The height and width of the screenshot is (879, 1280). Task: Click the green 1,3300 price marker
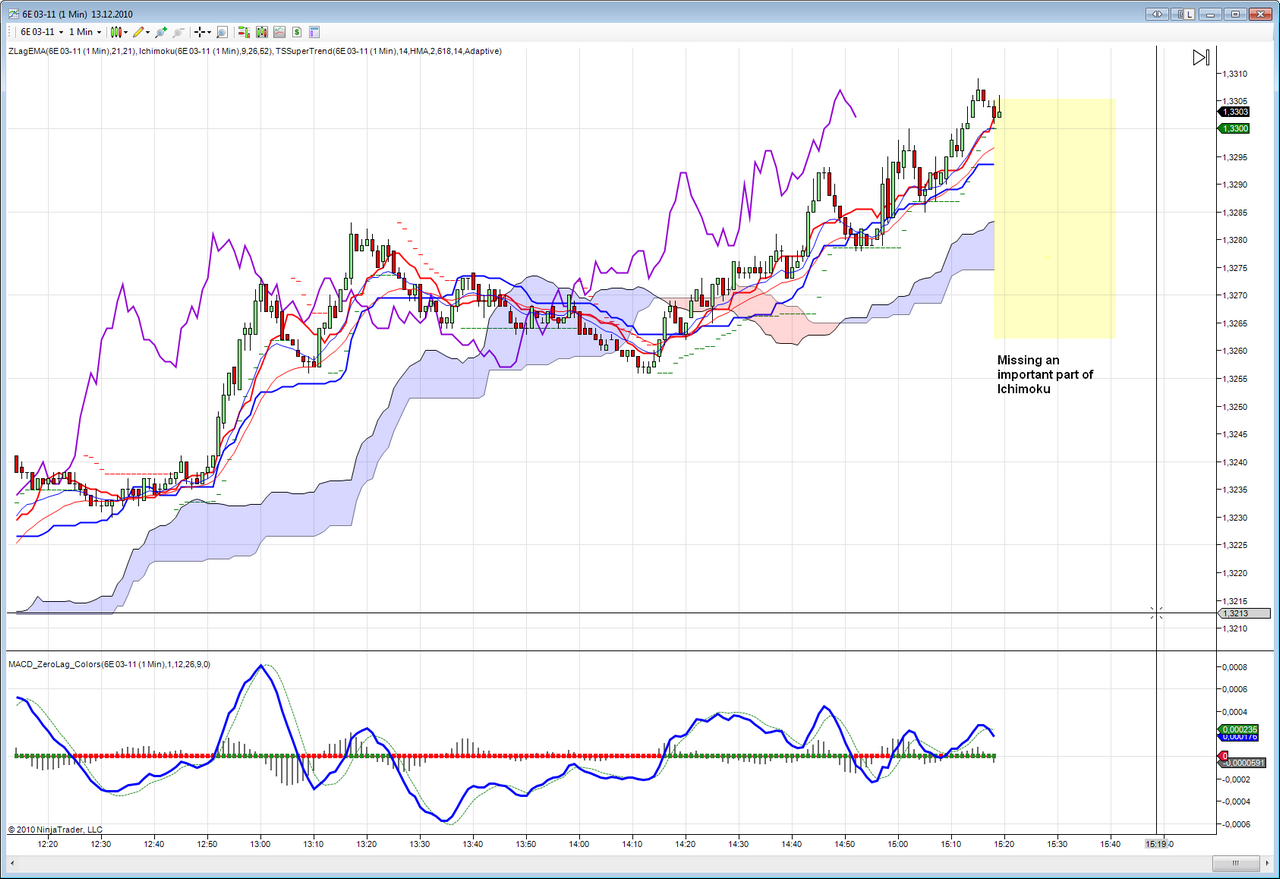[x=1234, y=129]
